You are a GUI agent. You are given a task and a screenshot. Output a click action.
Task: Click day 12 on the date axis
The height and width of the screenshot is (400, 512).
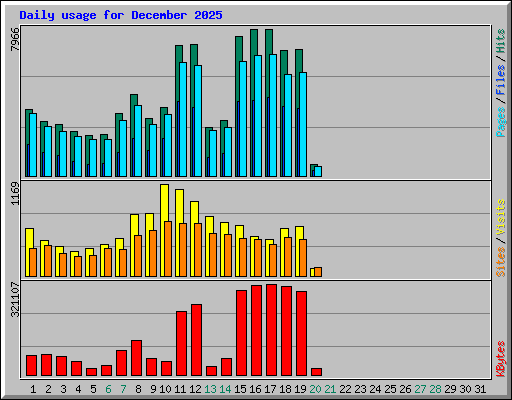(x=195, y=389)
